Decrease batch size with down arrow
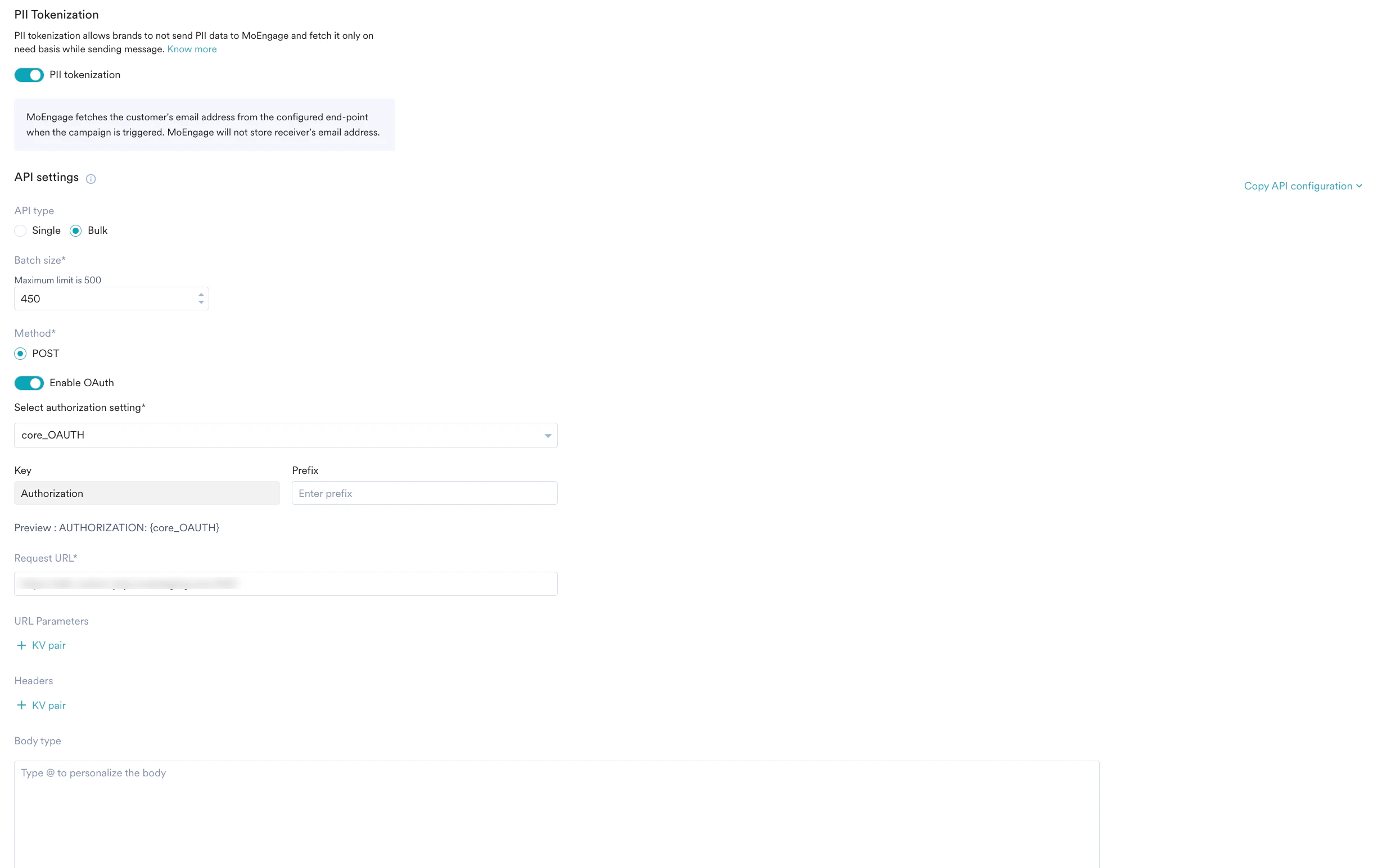 point(201,302)
